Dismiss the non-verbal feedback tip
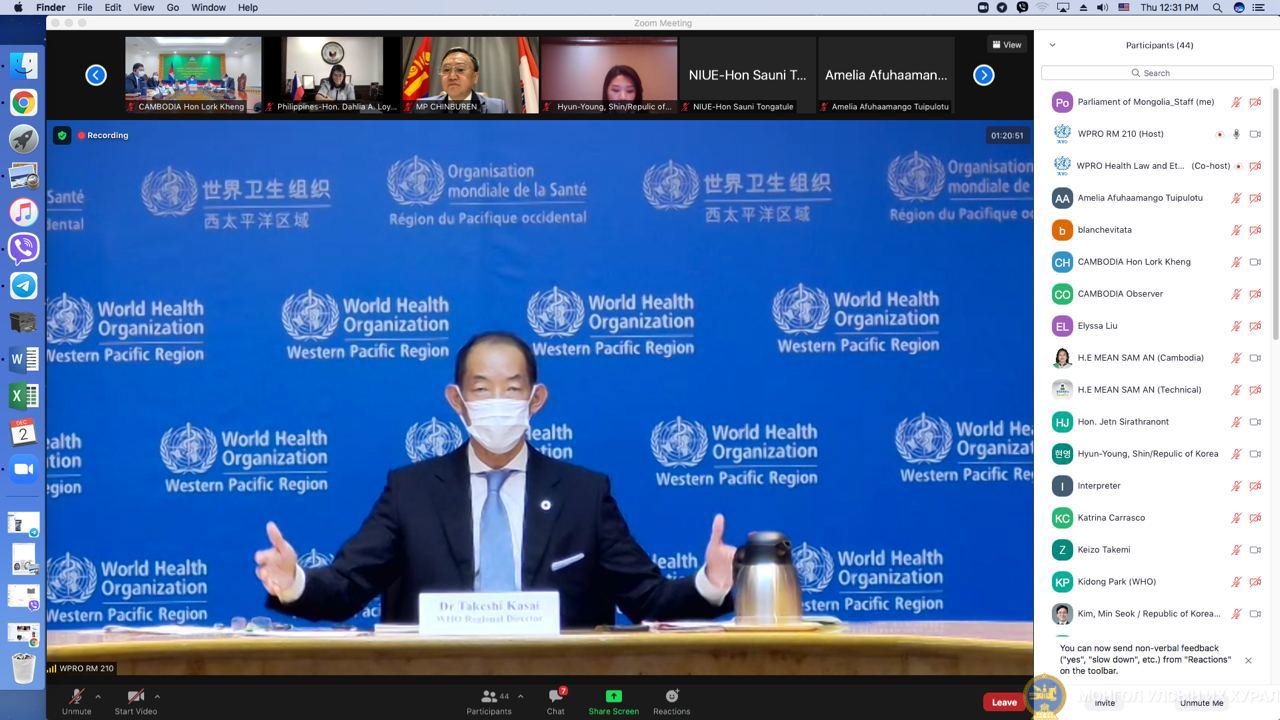Screen dimensions: 1280x720 [1248, 660]
